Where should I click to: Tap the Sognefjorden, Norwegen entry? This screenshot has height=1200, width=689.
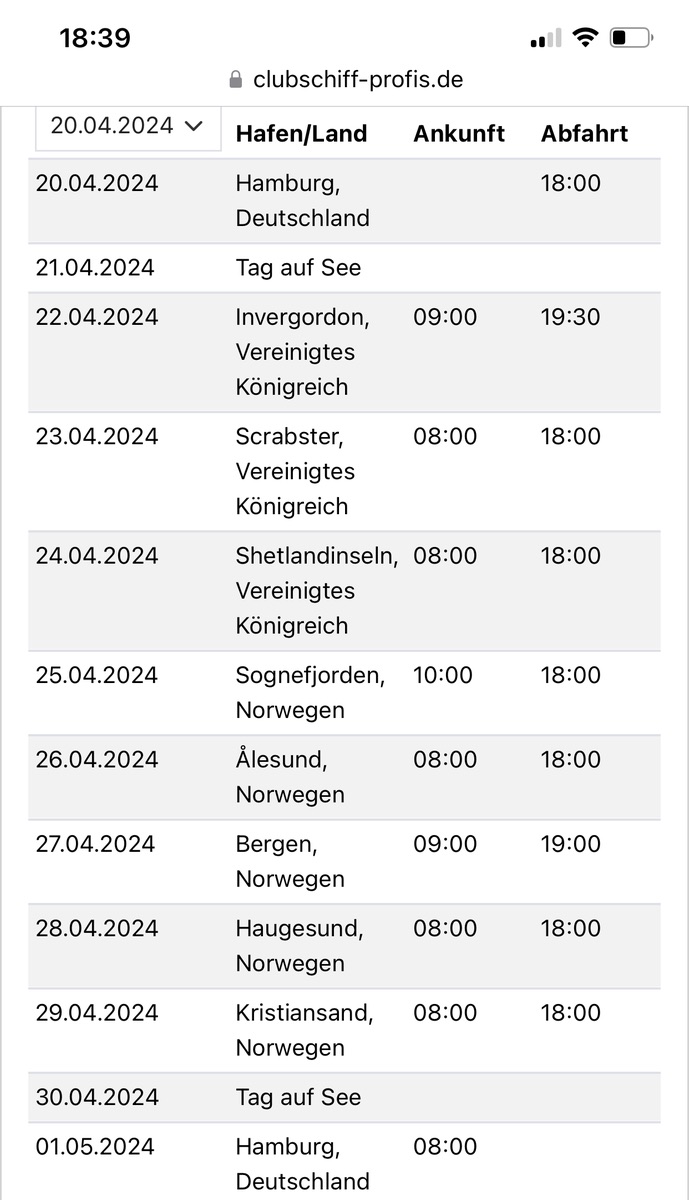[x=311, y=693]
